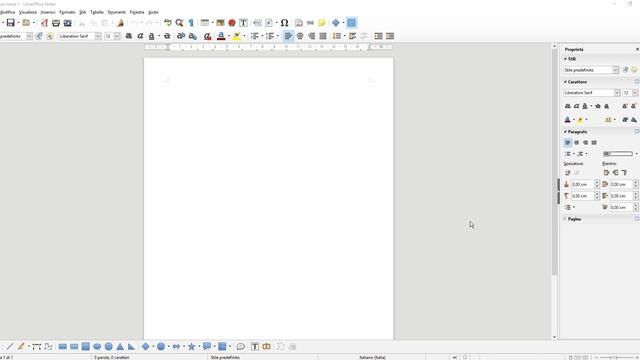640x360 pixels.
Task: Insert a table from the toolbar
Action: click(x=205, y=23)
